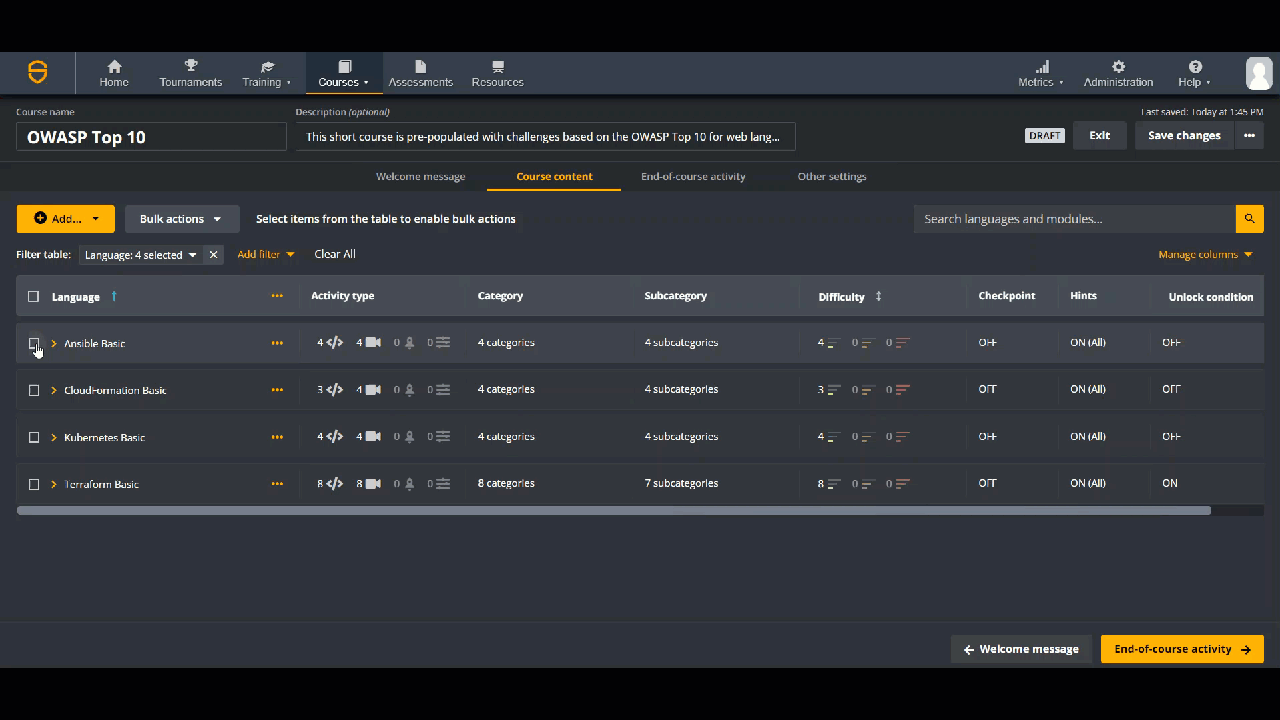Click Ansible Basic Hints ON (All)
This screenshot has width=1280, height=720.
[x=1088, y=342]
